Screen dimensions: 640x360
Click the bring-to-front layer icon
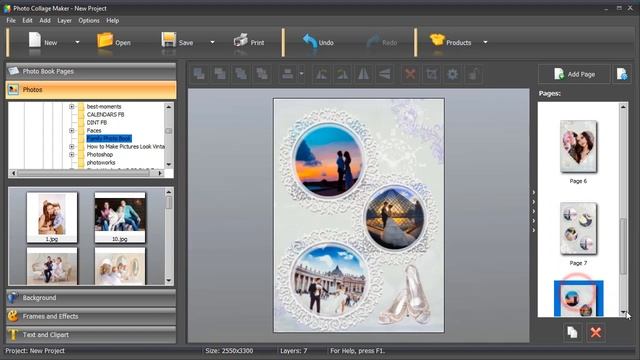click(199, 74)
